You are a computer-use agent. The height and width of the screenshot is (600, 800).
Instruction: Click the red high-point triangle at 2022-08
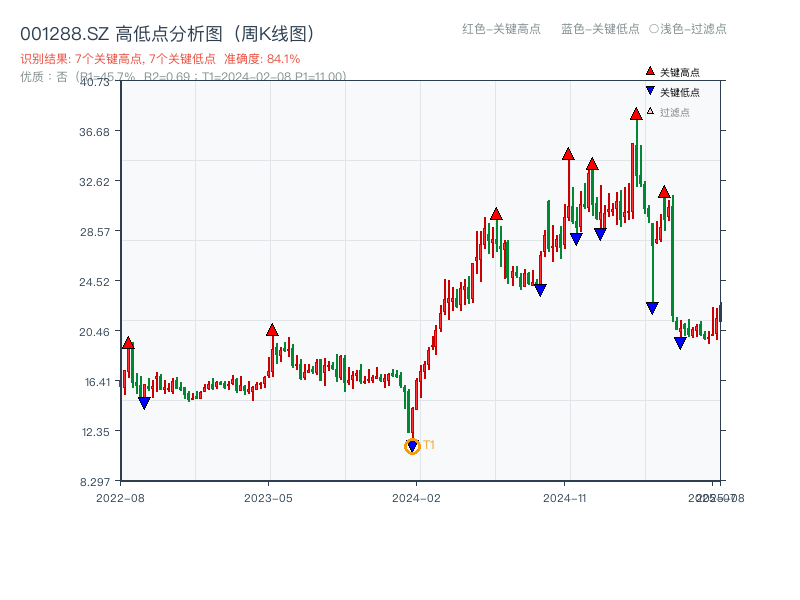pyautogui.click(x=128, y=343)
